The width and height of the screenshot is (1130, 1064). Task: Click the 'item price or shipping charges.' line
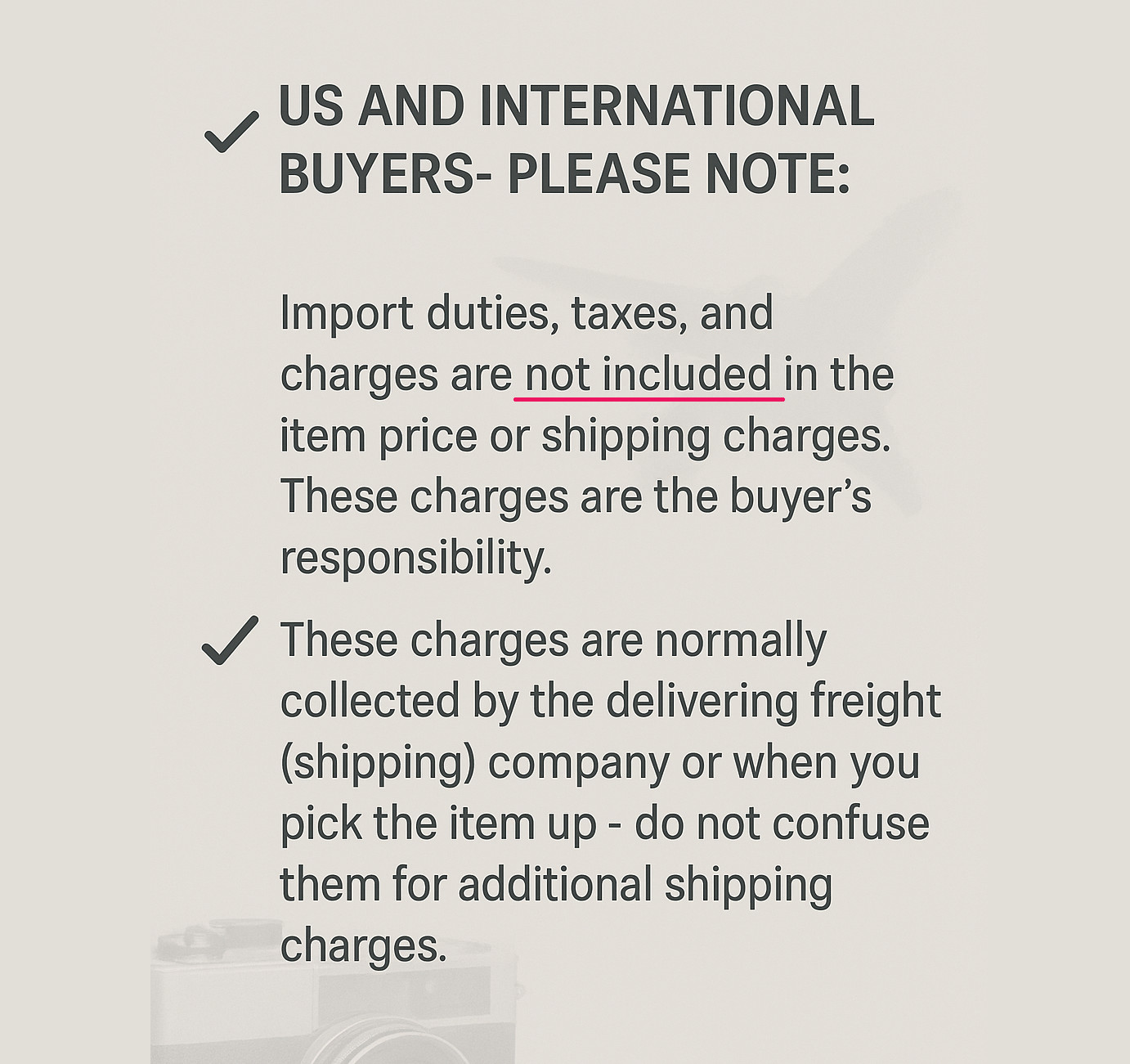(x=585, y=435)
